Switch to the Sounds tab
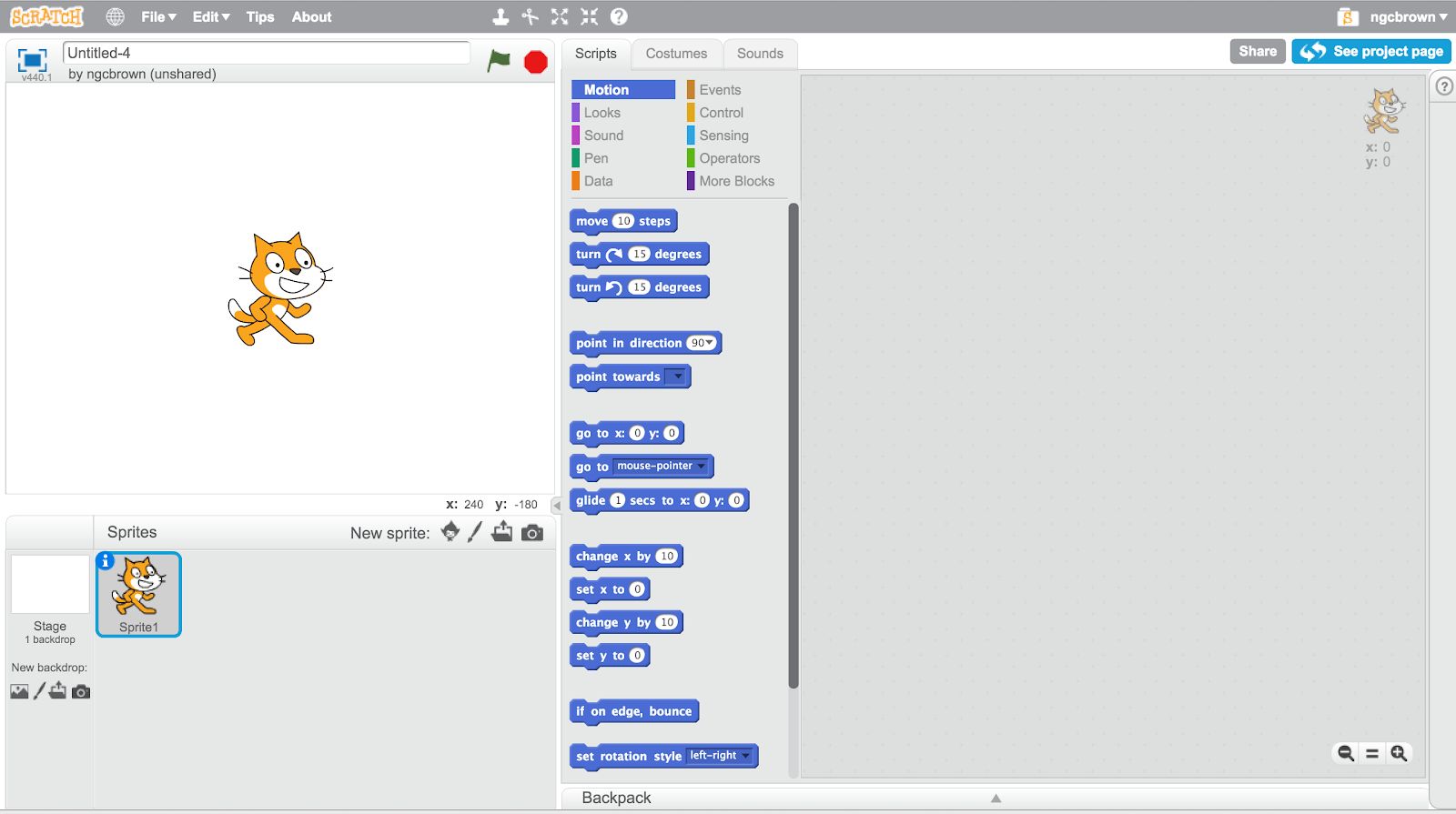This screenshot has width=1456, height=814. coord(760,54)
